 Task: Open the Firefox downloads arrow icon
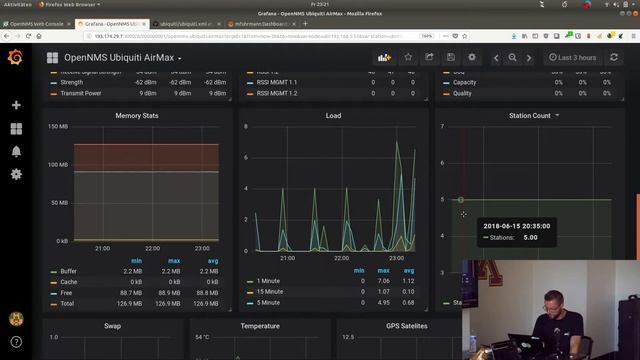pyautogui.click(x=513, y=36)
